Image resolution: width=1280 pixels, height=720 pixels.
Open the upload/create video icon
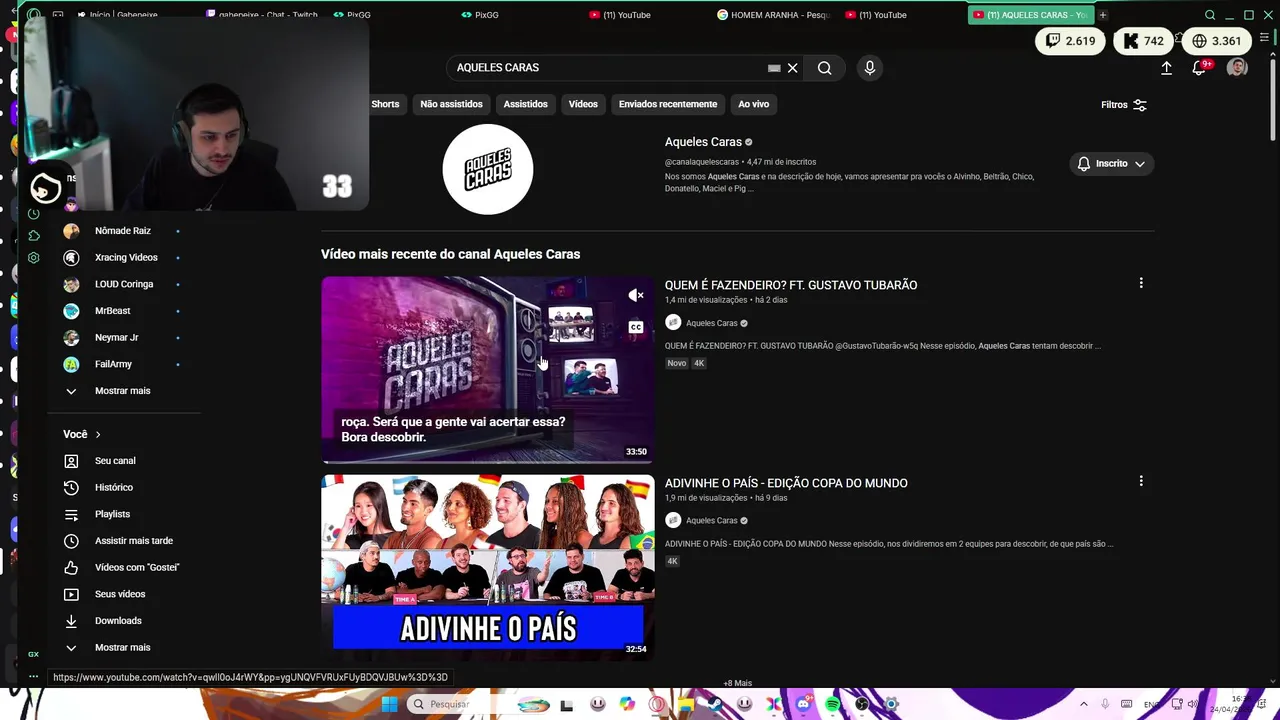tap(1166, 68)
